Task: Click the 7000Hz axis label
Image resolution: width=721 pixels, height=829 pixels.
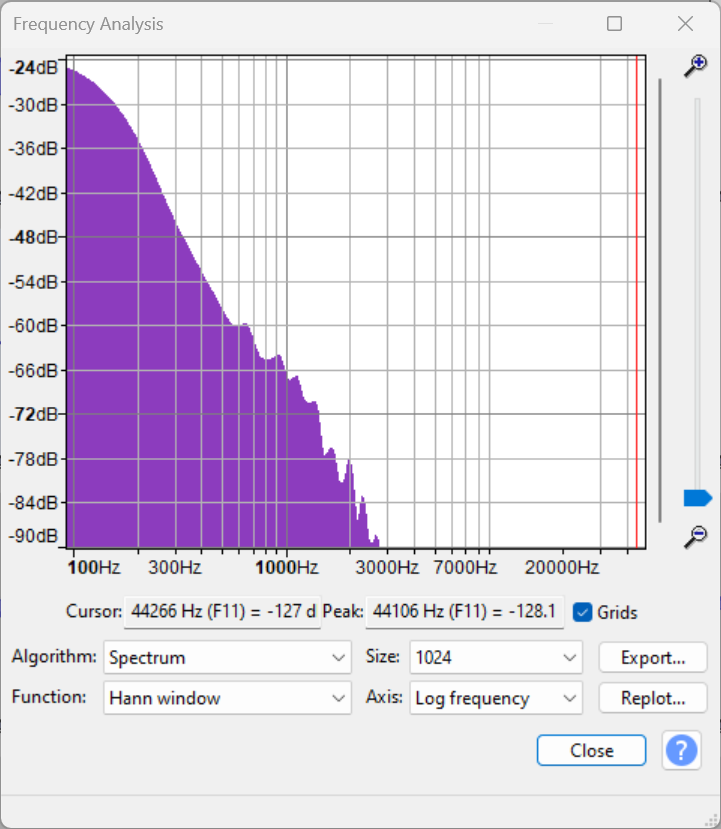Action: [465, 567]
